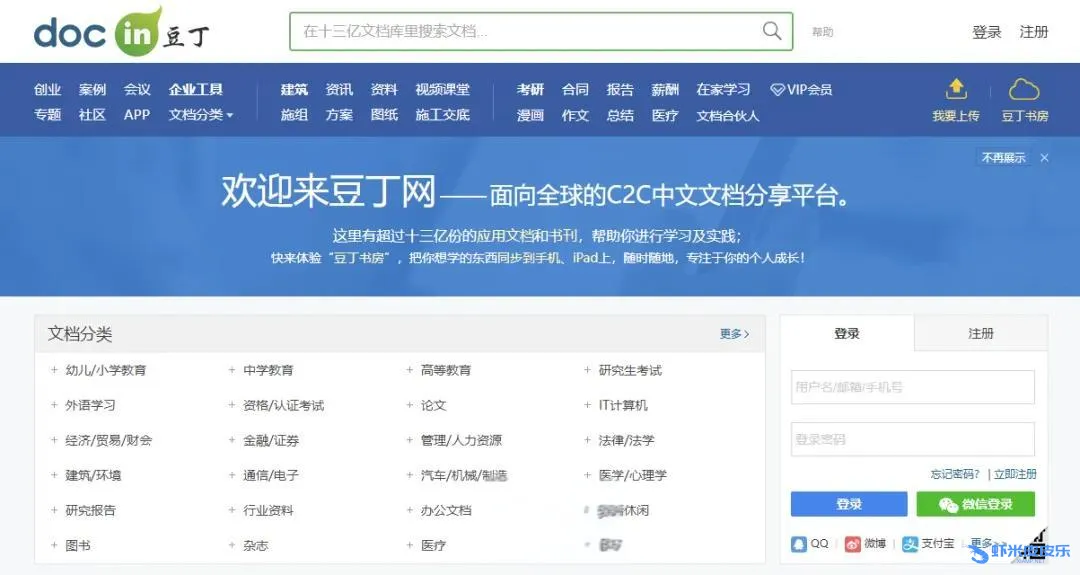The height and width of the screenshot is (575, 1080).
Task: Click the VIP会员 diamond link
Action: 801,89
